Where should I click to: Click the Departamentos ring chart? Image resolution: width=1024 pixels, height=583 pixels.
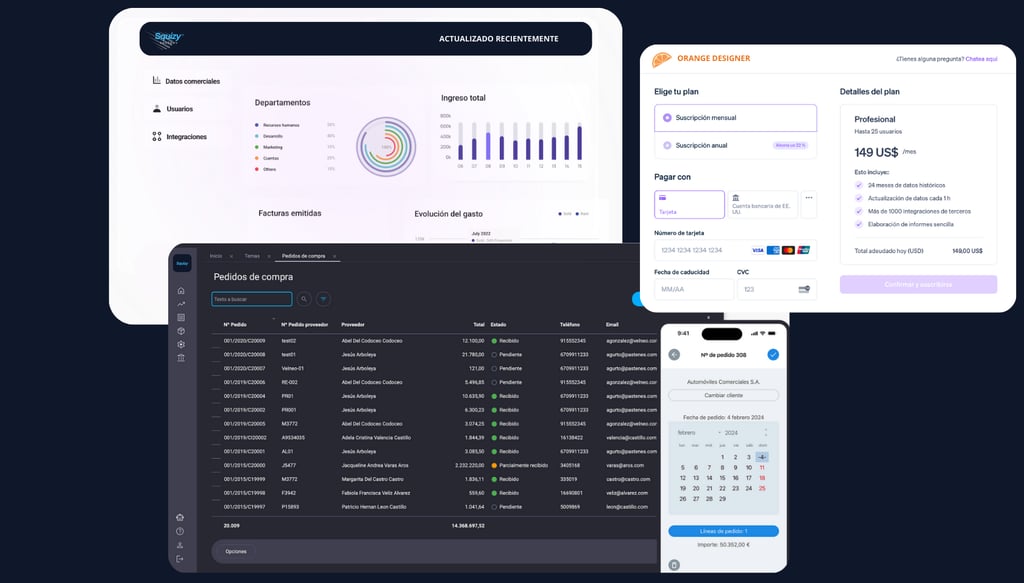point(386,146)
